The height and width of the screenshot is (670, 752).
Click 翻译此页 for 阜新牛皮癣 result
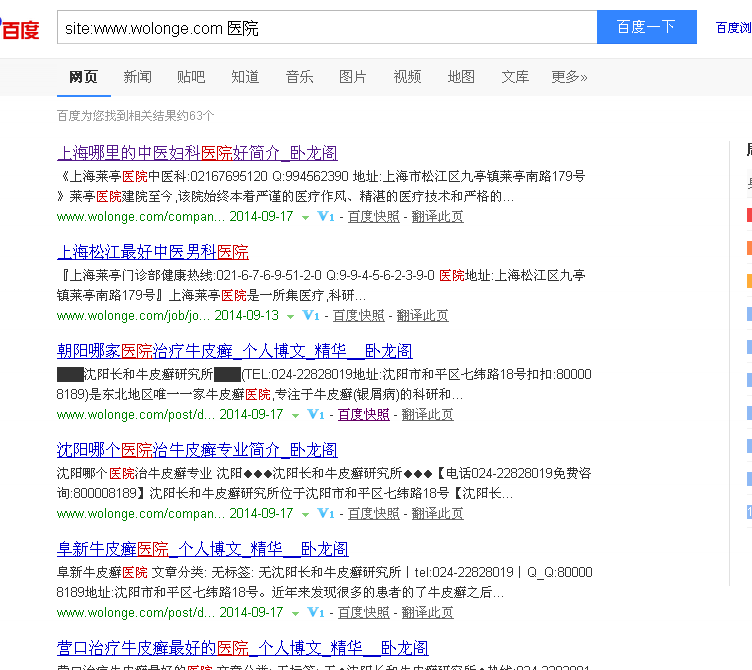pos(427,612)
